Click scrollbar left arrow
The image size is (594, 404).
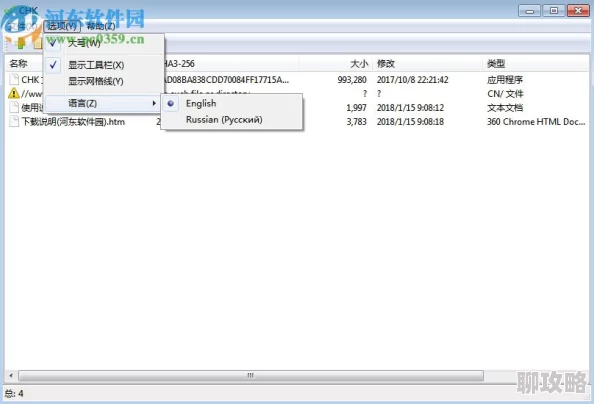11,376
